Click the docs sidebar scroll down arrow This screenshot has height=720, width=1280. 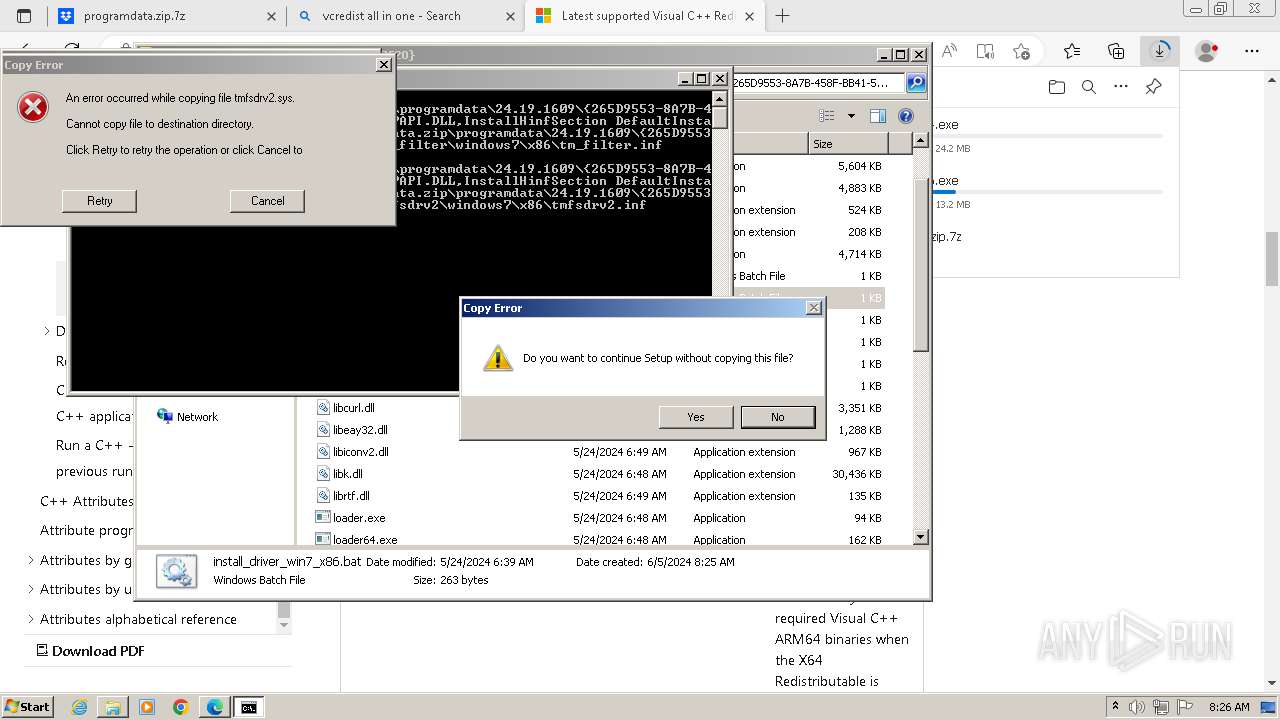click(x=284, y=625)
